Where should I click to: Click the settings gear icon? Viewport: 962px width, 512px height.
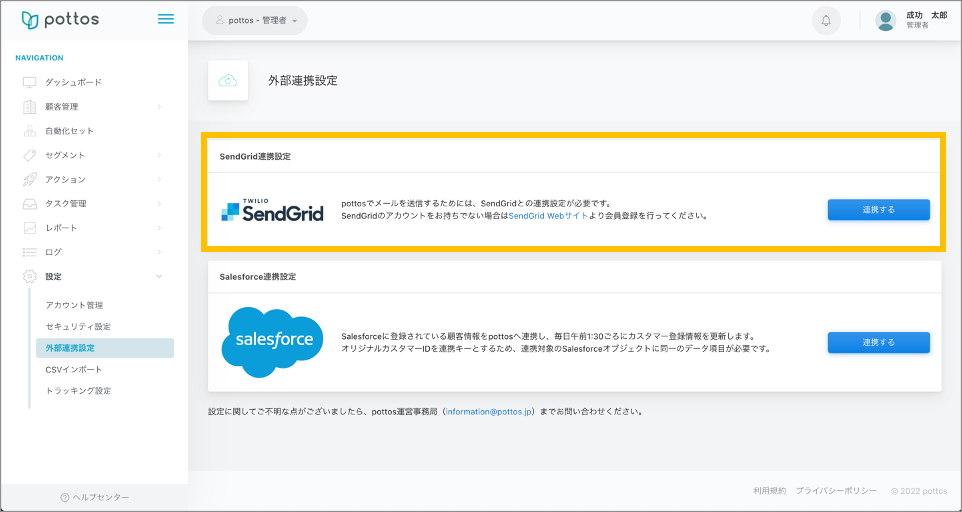(29, 277)
